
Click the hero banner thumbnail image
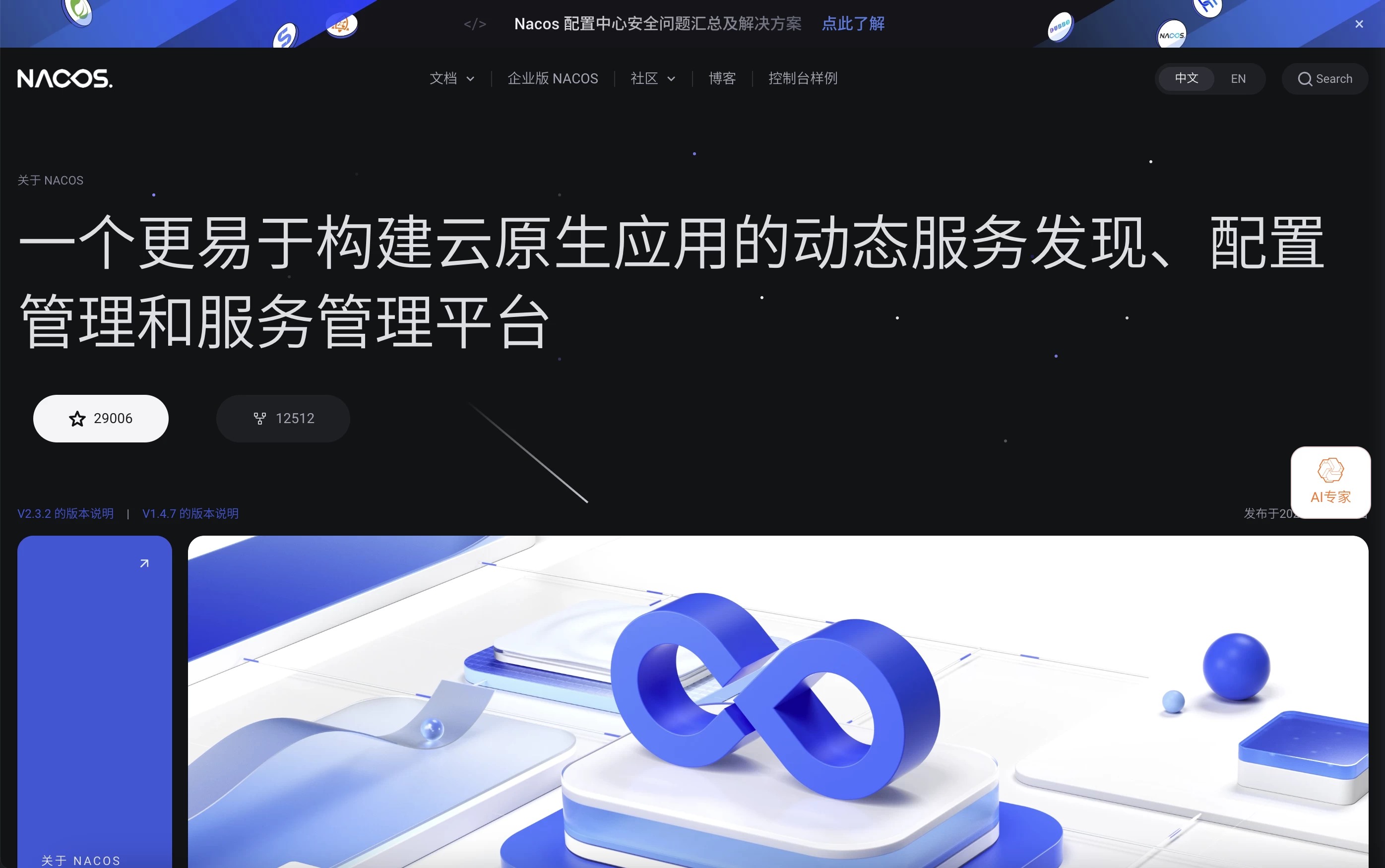(94, 700)
